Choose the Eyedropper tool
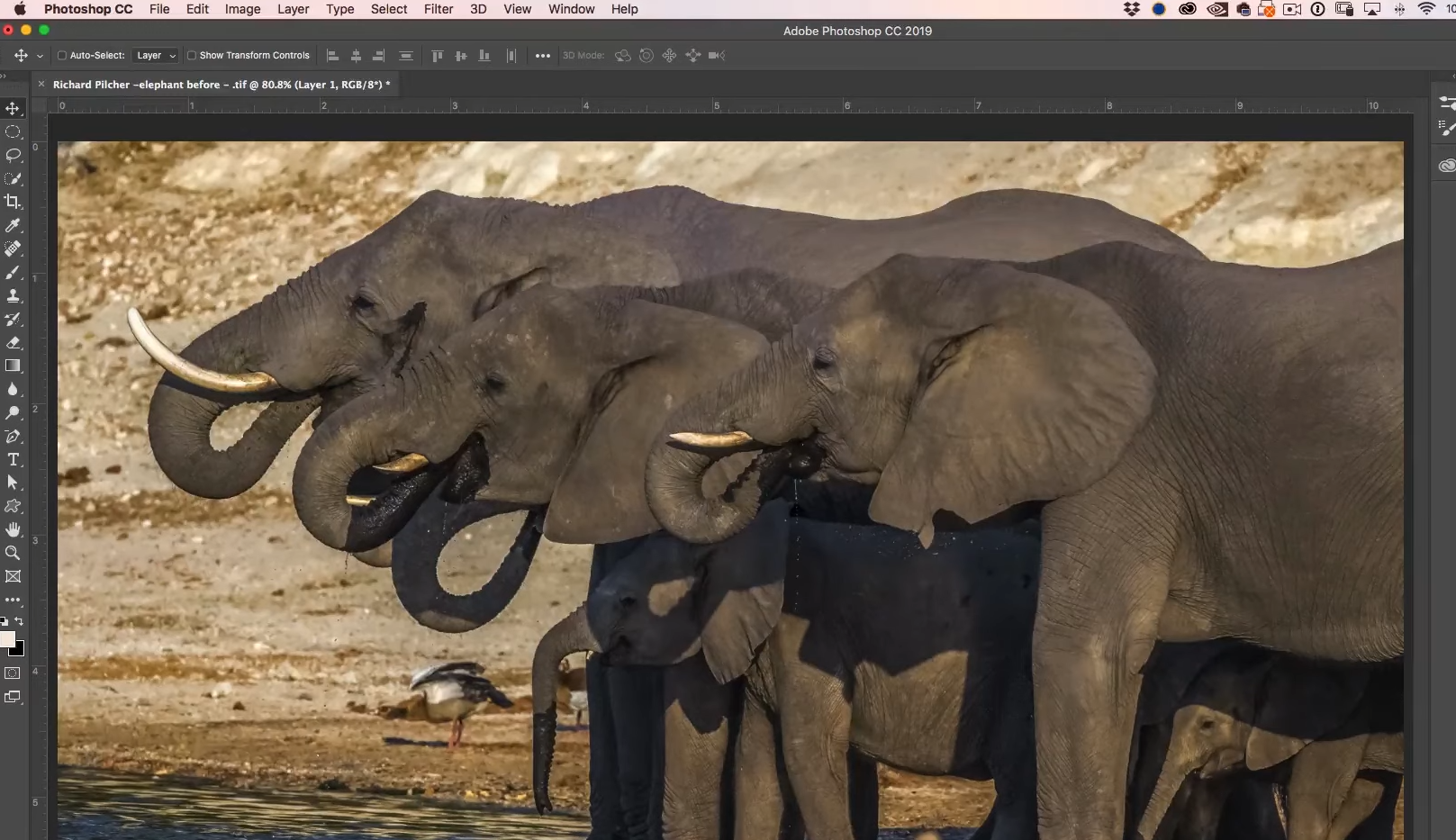1456x840 pixels. [14, 225]
